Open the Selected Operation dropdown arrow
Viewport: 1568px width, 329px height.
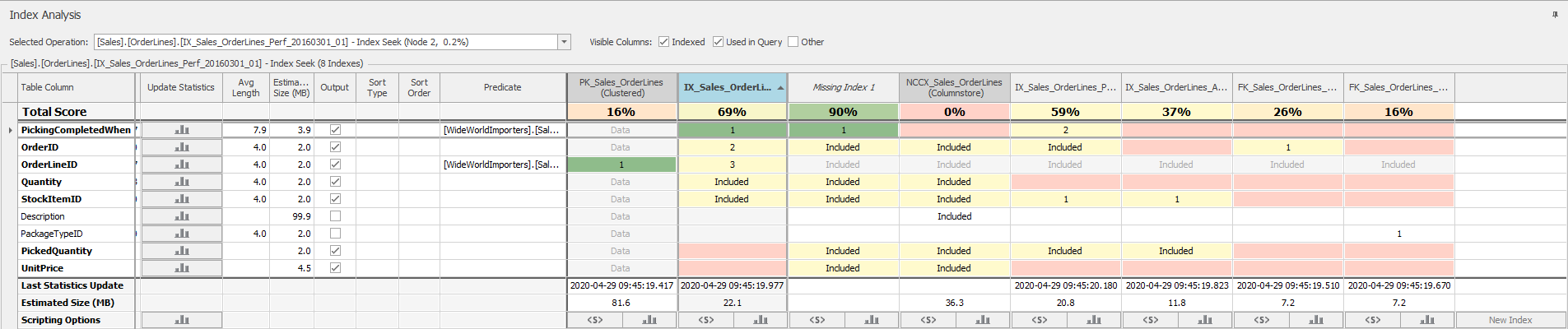pos(564,42)
